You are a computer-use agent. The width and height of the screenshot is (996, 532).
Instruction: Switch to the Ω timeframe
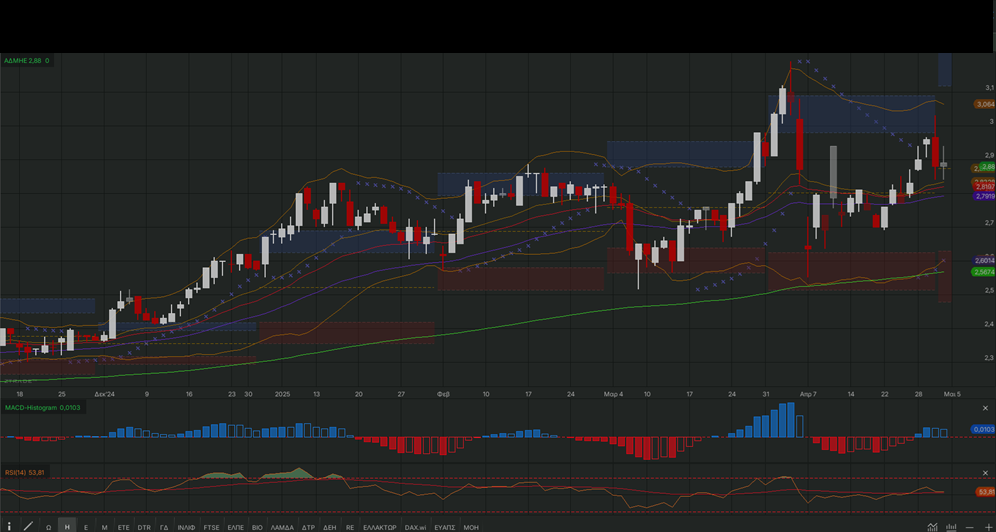48,528
